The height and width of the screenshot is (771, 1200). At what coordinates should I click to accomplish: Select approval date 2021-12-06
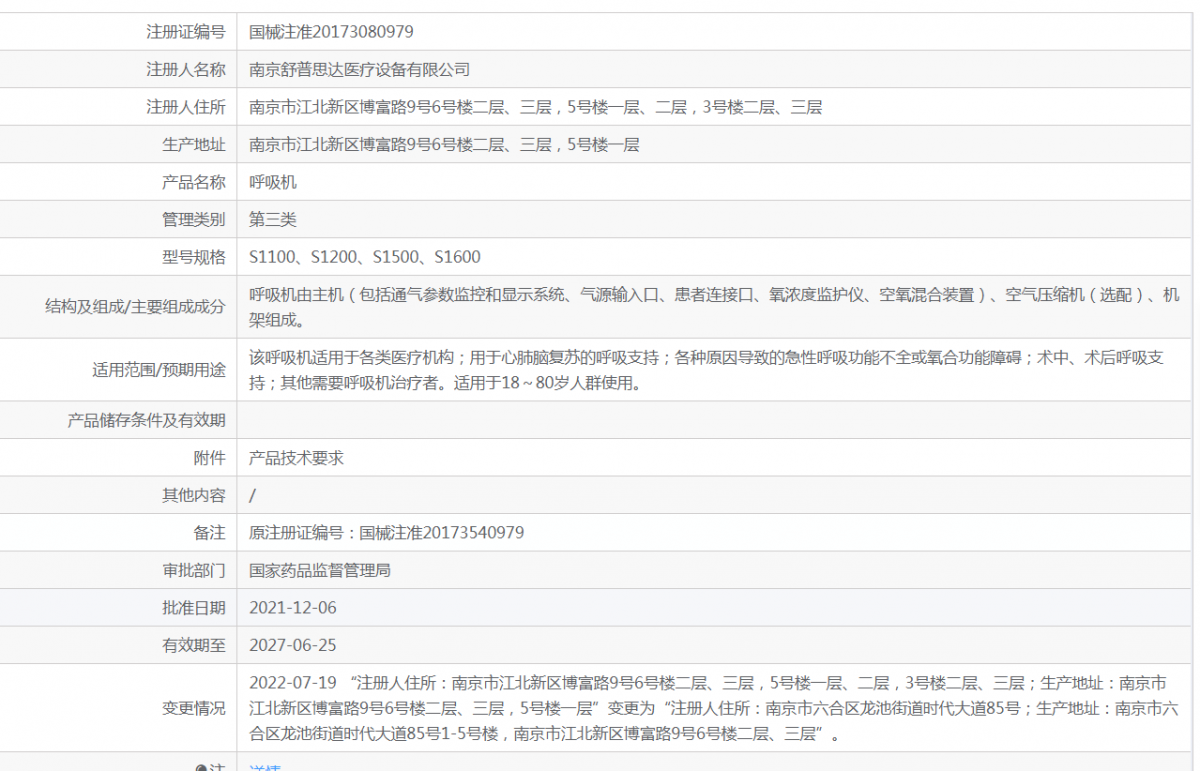point(293,607)
